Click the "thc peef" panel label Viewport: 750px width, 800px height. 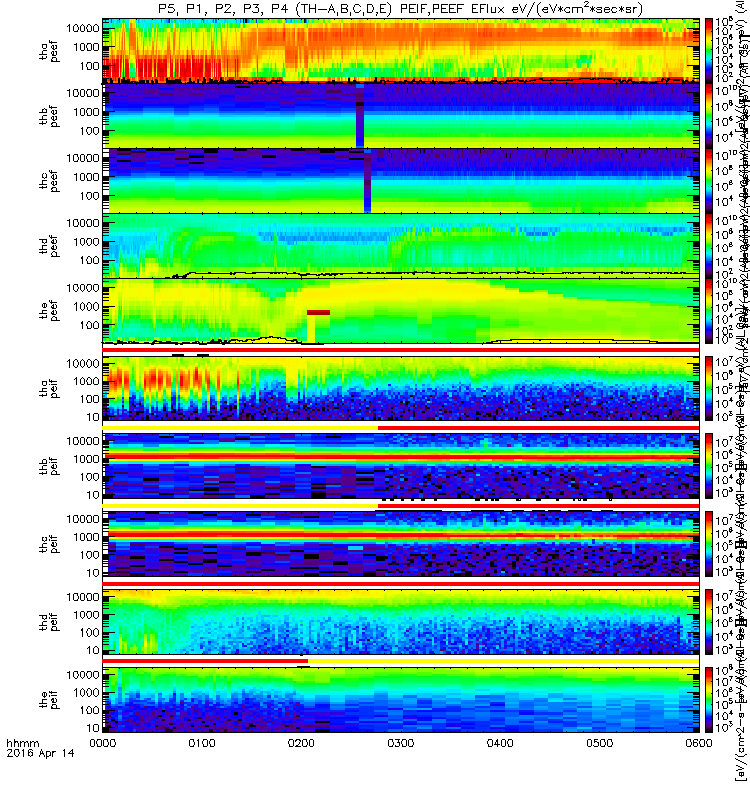click(x=49, y=181)
